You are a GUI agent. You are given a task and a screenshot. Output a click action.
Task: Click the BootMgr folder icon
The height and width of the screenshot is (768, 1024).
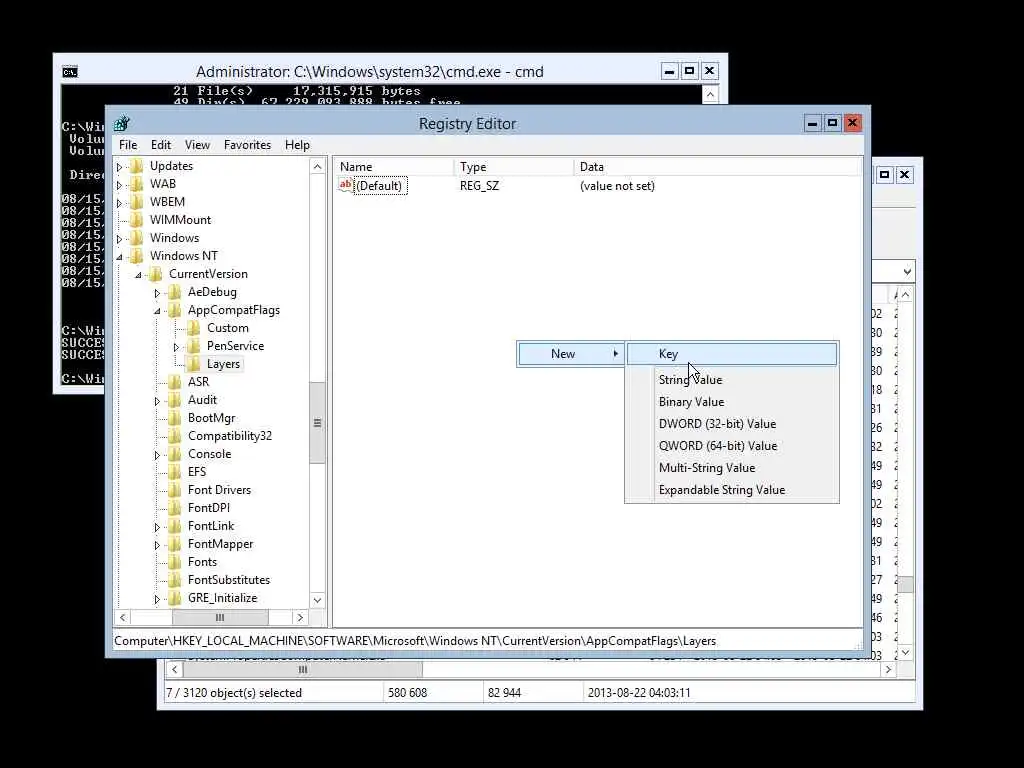174,418
